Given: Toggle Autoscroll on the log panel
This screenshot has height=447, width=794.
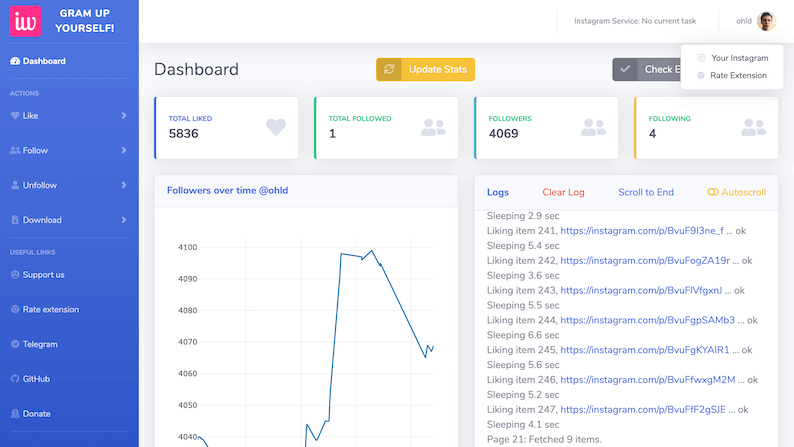Looking at the screenshot, I should click(x=737, y=192).
